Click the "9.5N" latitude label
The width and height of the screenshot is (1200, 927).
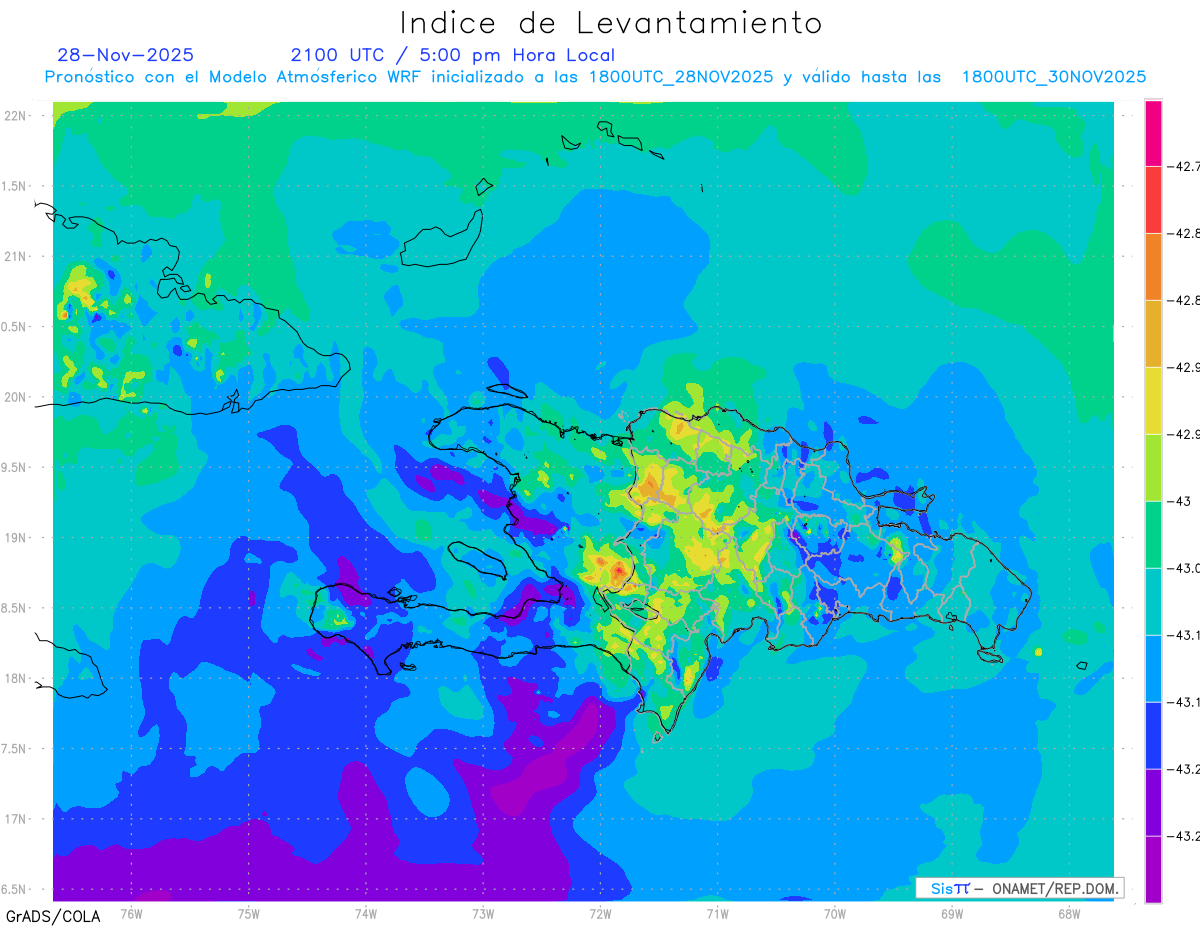point(15,467)
